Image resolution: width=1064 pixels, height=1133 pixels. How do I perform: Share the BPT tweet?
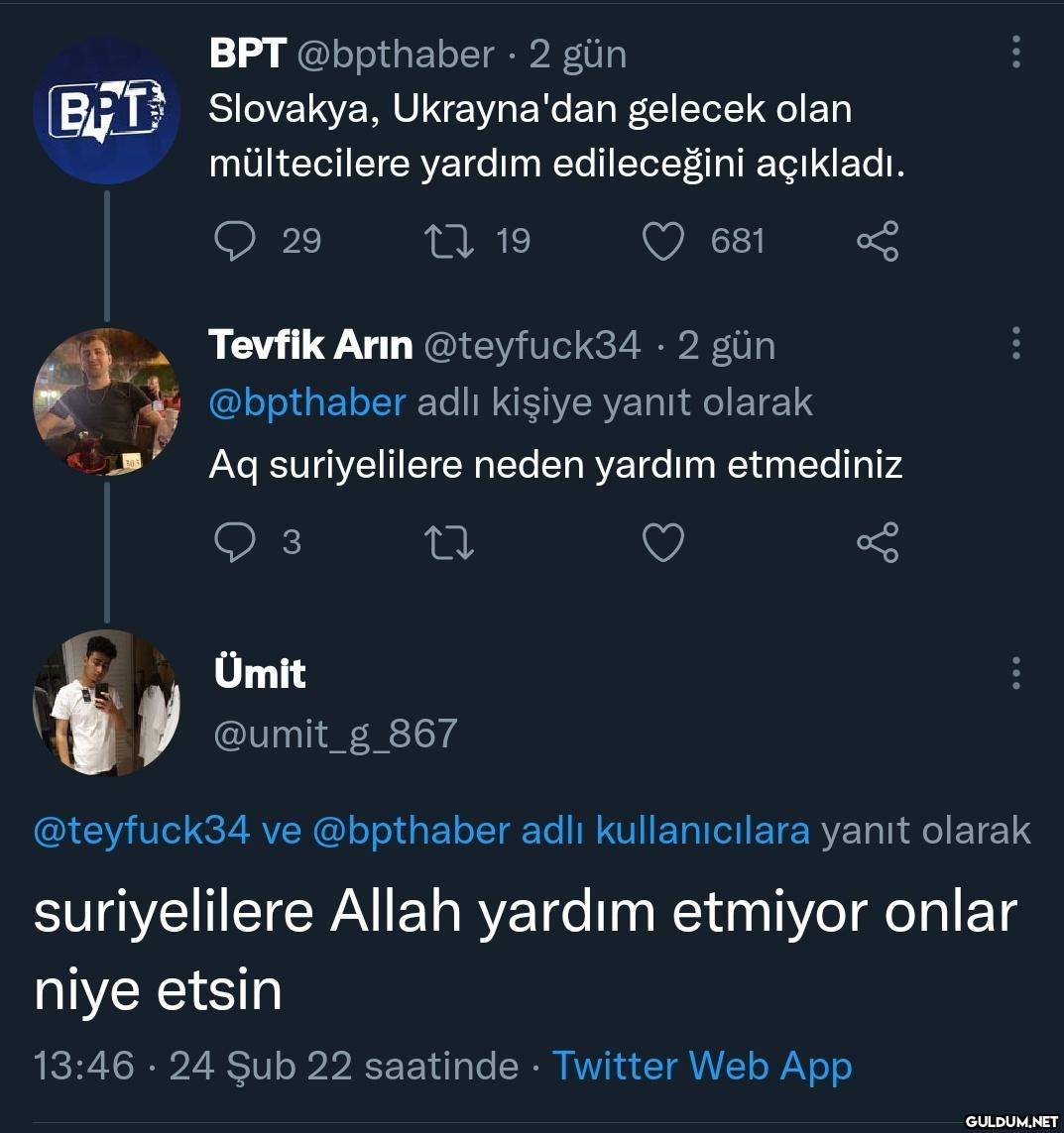(x=877, y=241)
